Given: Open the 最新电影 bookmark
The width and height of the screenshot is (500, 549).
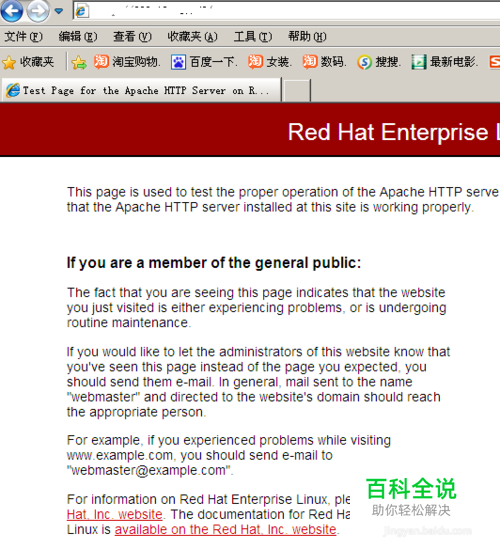Looking at the screenshot, I should [x=444, y=62].
